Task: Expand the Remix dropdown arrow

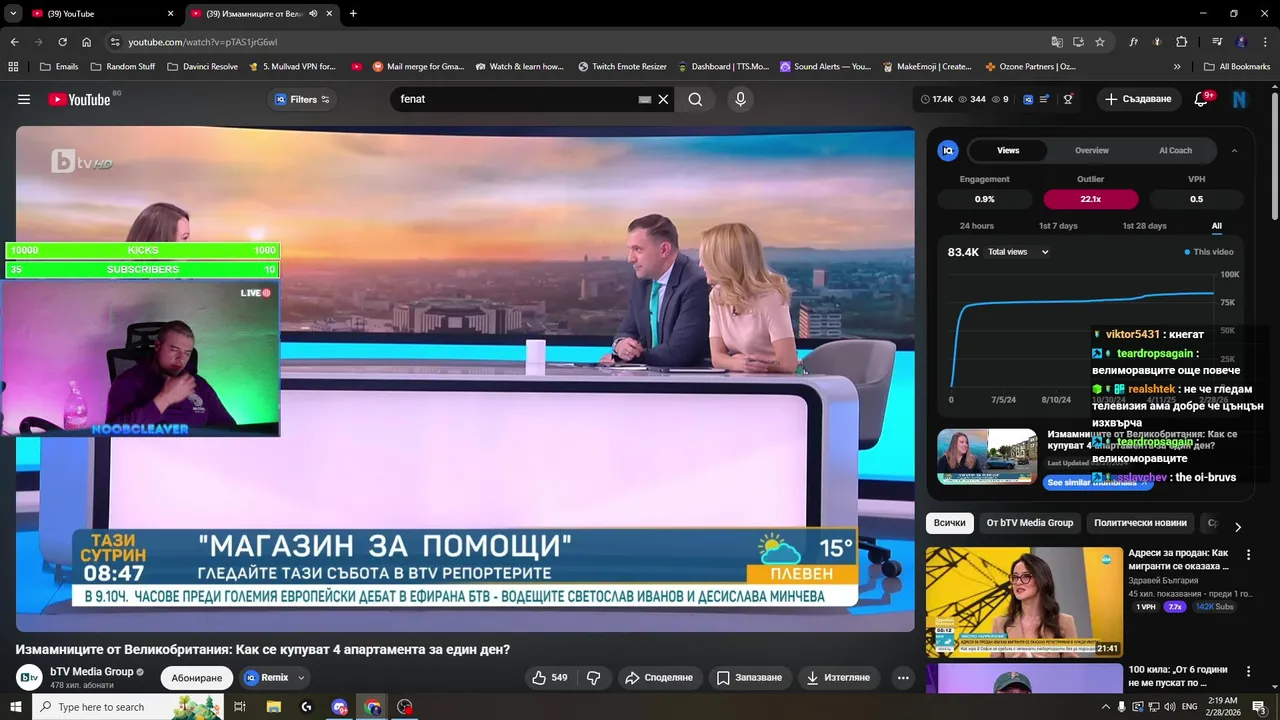Action: click(300, 678)
